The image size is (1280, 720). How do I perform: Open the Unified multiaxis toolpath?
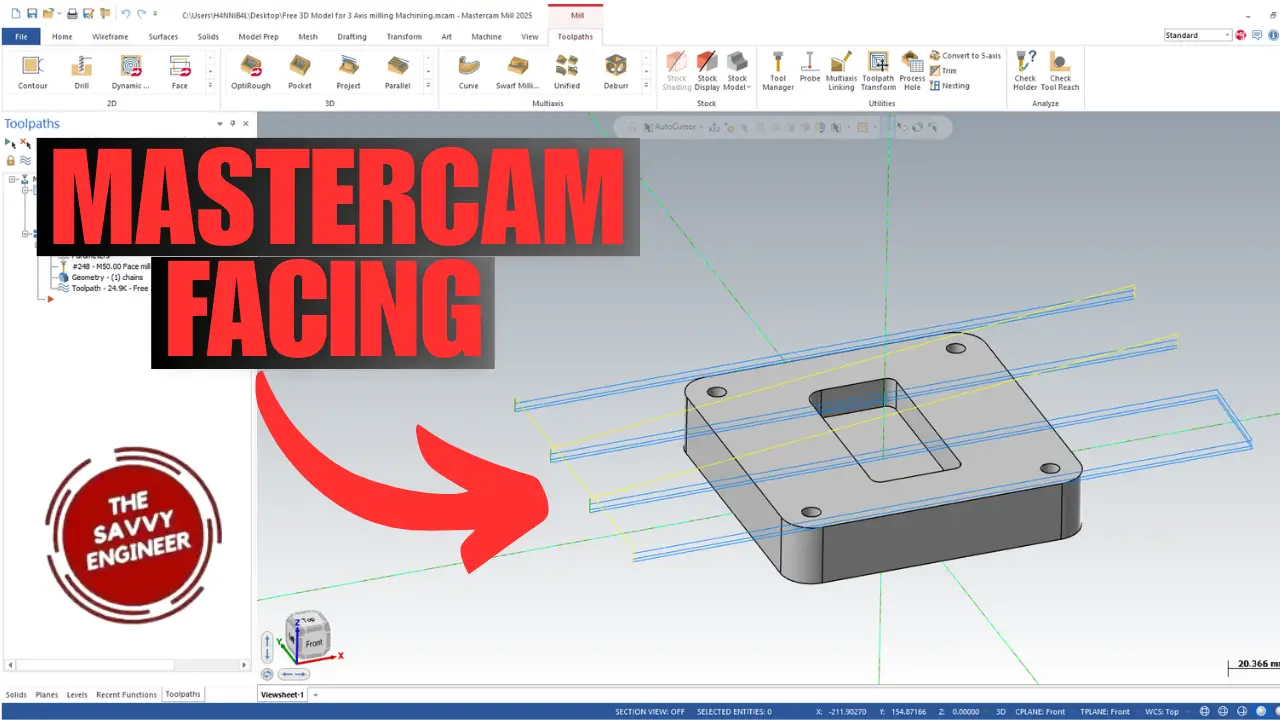pos(567,72)
